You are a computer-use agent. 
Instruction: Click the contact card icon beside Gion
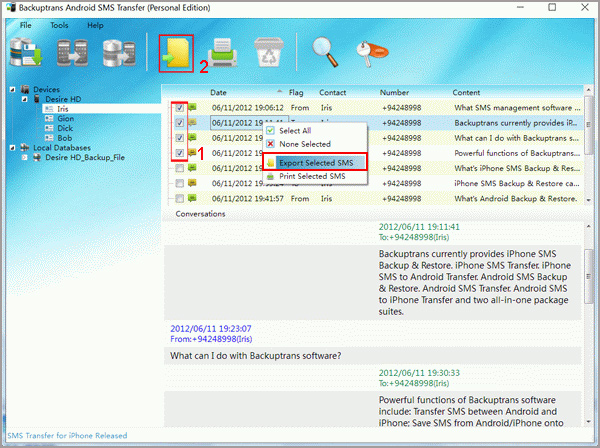(49, 119)
